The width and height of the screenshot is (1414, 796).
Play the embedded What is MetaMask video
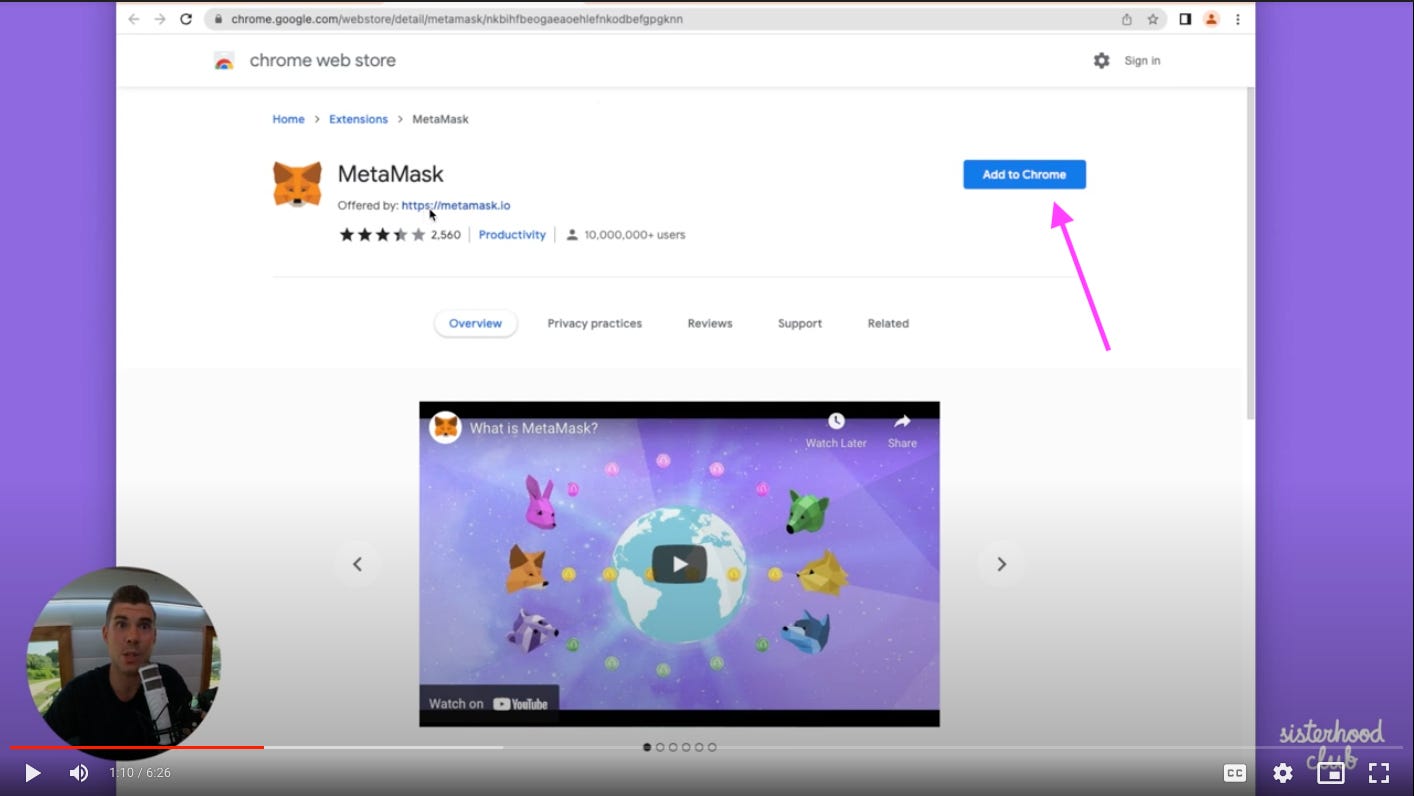click(x=680, y=564)
